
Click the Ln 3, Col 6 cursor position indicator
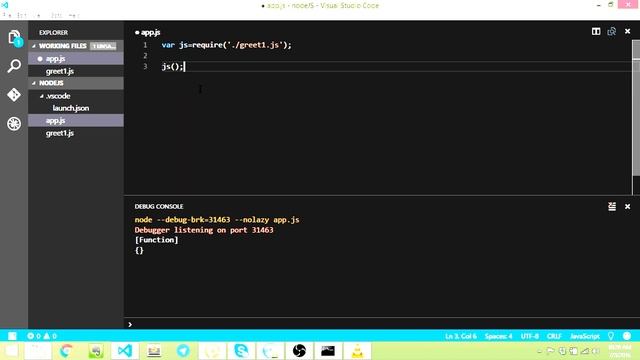[x=460, y=336]
